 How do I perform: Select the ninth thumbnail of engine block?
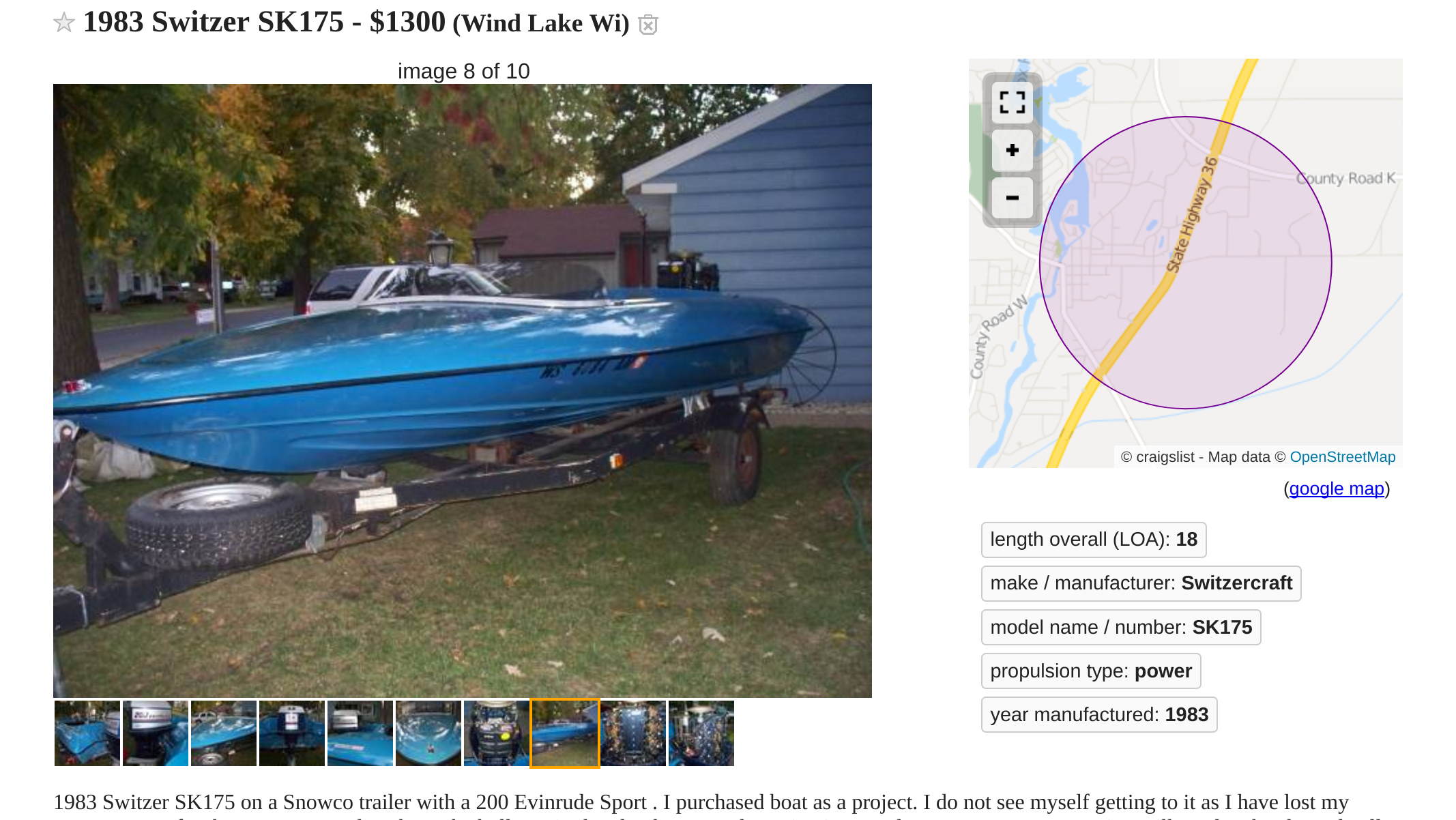tap(633, 733)
